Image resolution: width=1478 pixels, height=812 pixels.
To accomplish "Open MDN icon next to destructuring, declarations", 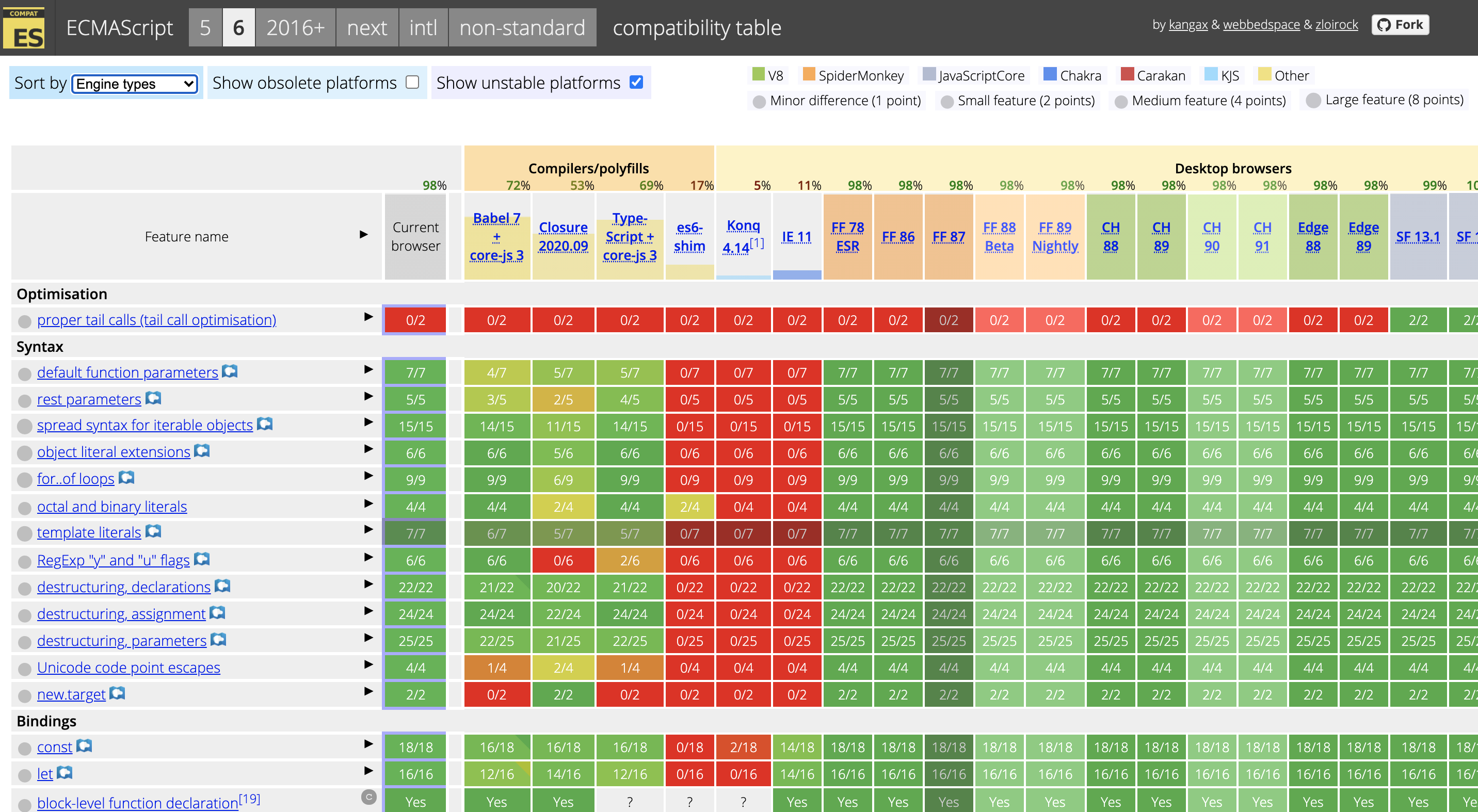I will 222,586.
